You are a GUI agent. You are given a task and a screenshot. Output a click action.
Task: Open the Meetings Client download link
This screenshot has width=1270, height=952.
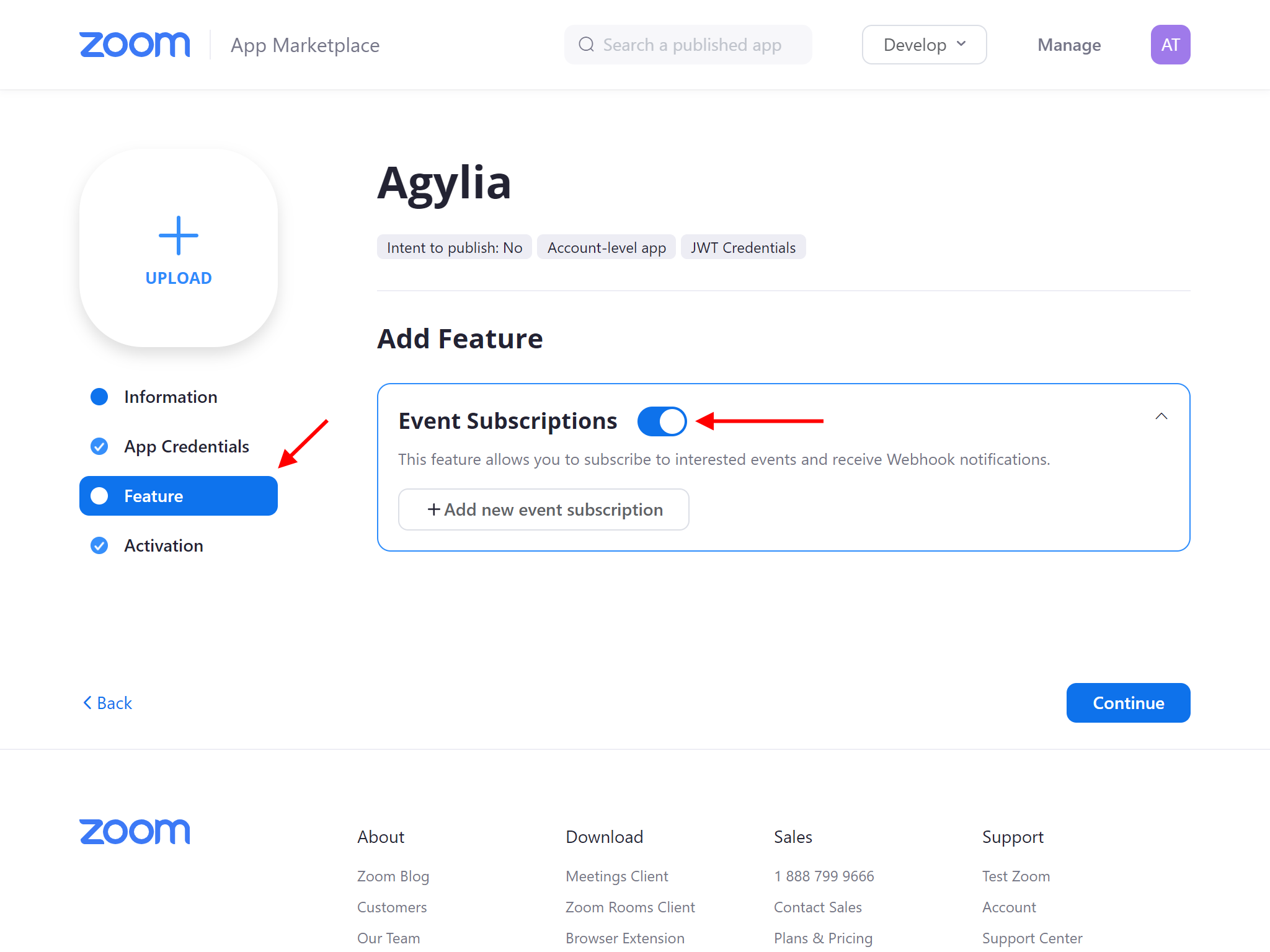(x=617, y=876)
